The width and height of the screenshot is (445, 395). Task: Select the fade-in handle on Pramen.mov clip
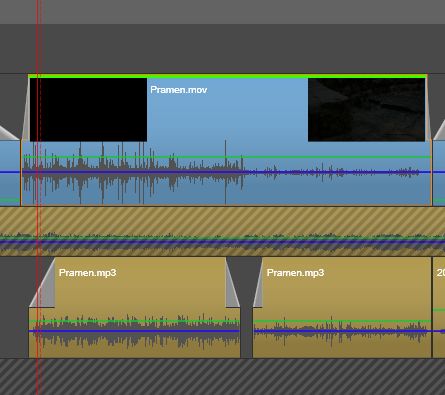(26, 110)
